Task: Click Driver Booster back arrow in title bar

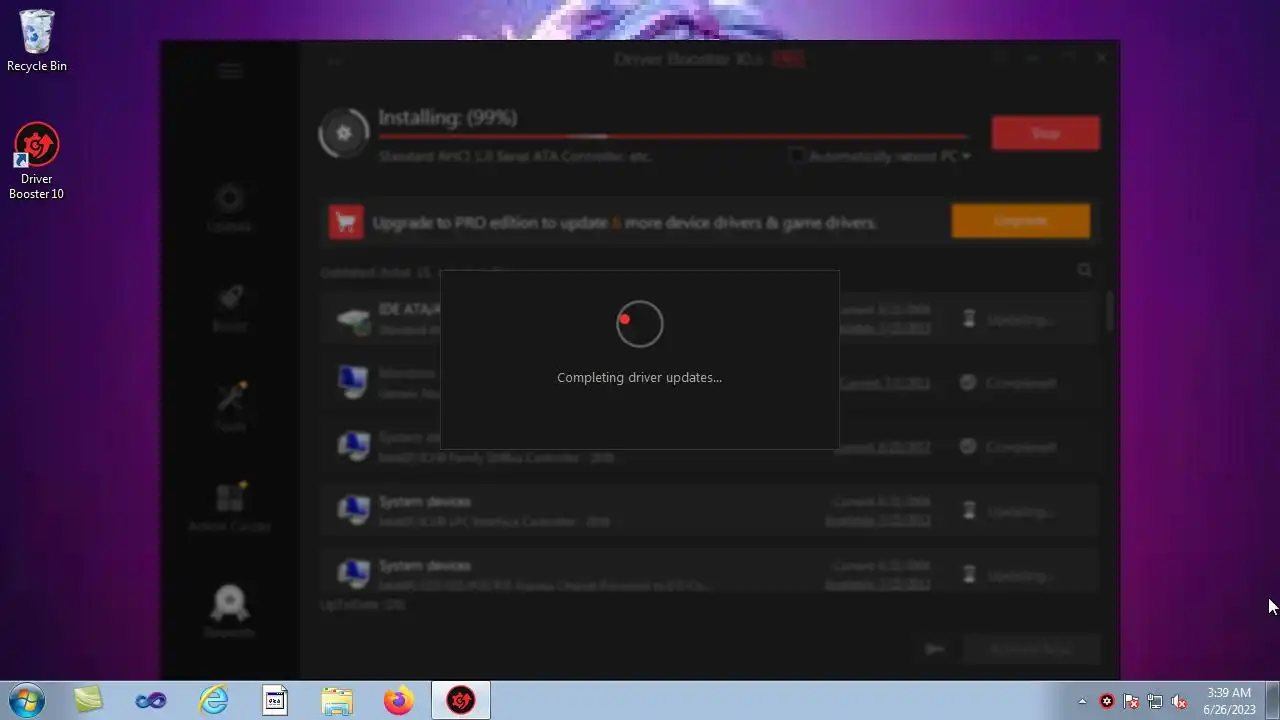Action: 334,62
